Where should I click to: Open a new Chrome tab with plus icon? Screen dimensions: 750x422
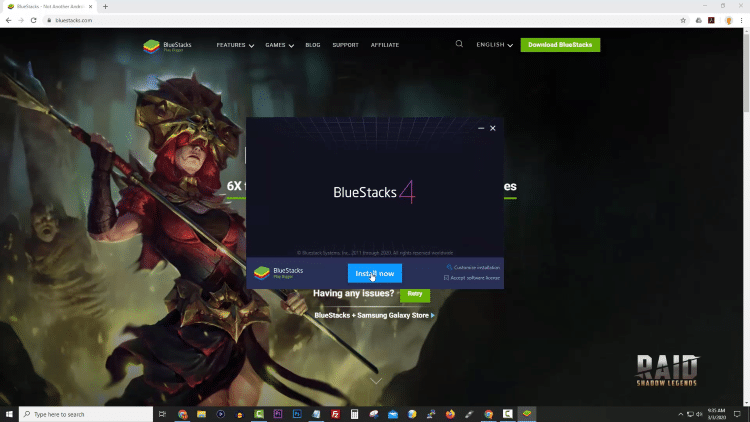click(106, 6)
